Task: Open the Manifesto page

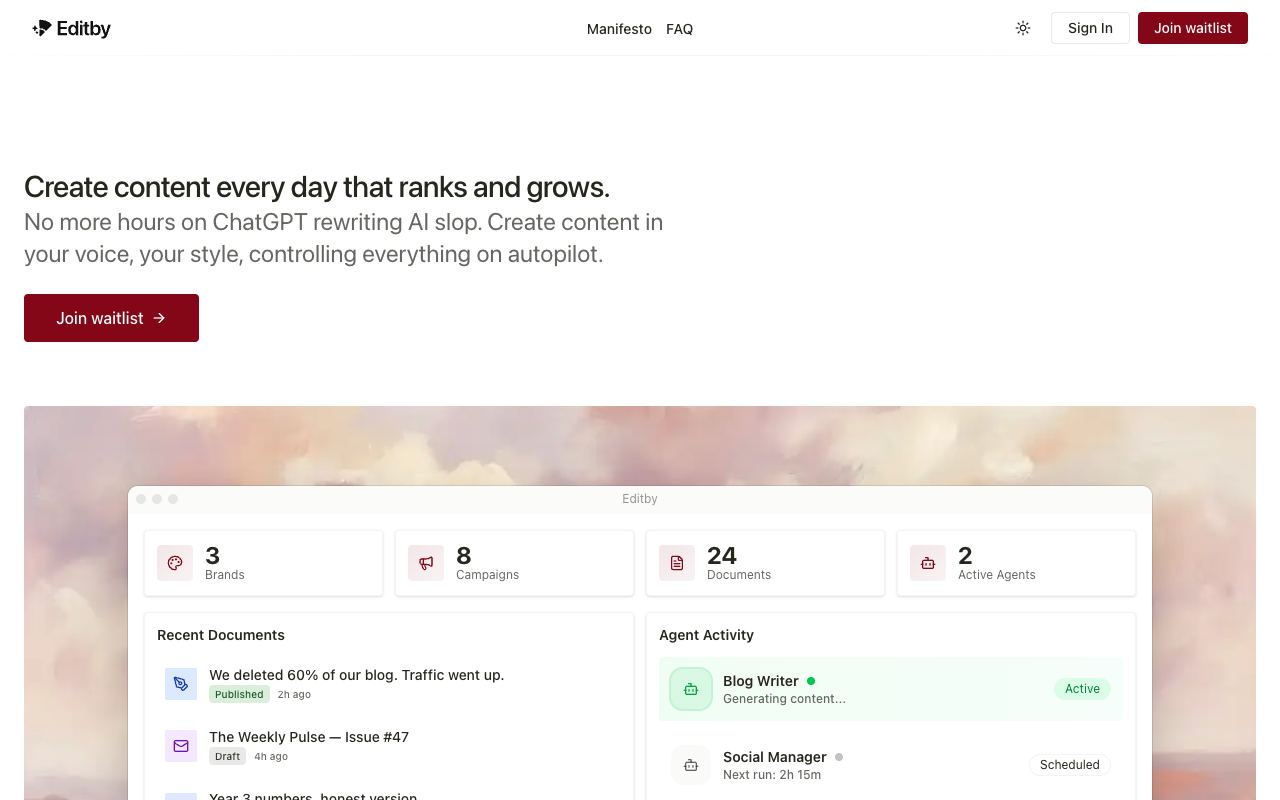Action: (x=619, y=29)
